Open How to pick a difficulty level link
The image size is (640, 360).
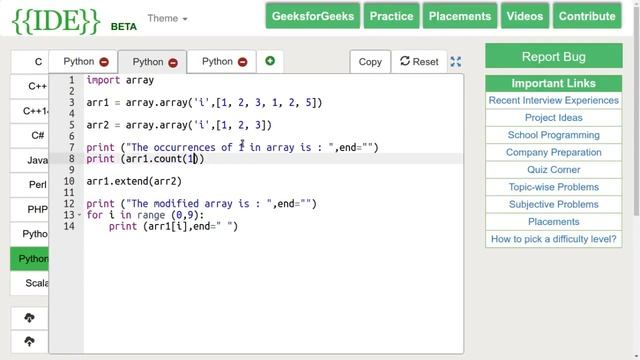[x=553, y=239]
